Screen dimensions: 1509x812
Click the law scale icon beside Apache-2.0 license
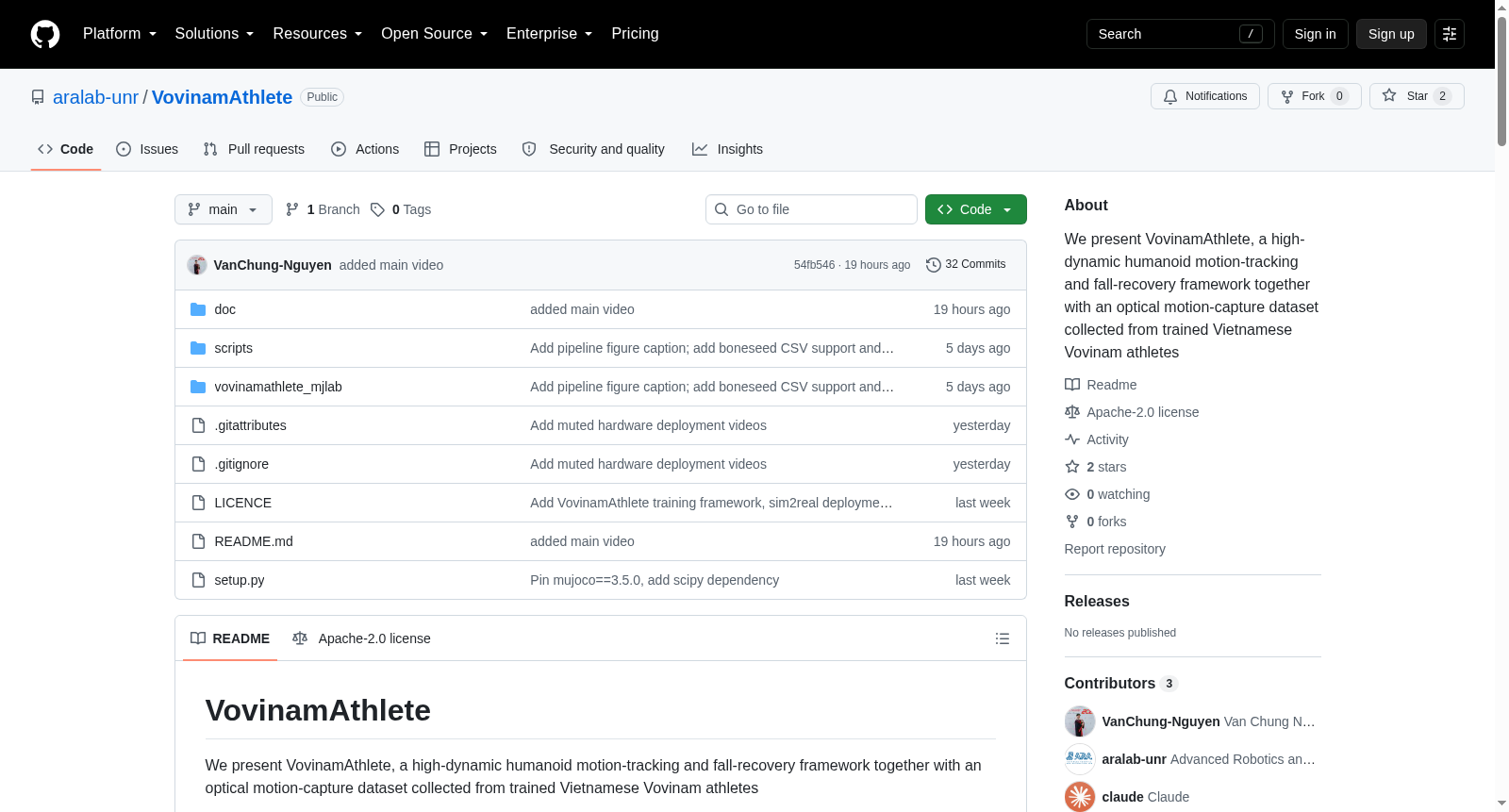click(x=1072, y=412)
